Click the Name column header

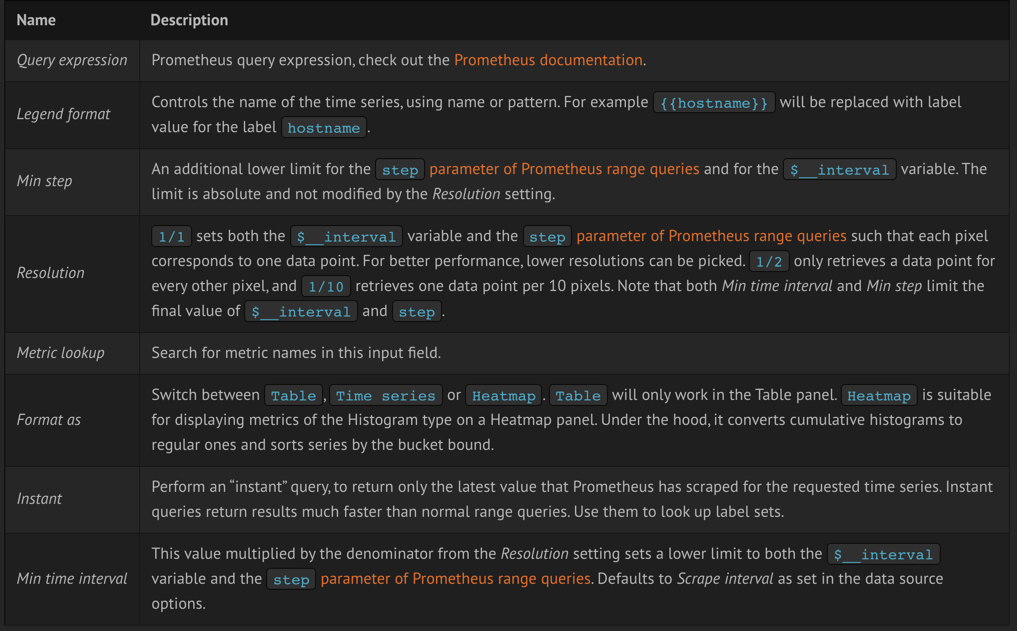(x=36, y=20)
